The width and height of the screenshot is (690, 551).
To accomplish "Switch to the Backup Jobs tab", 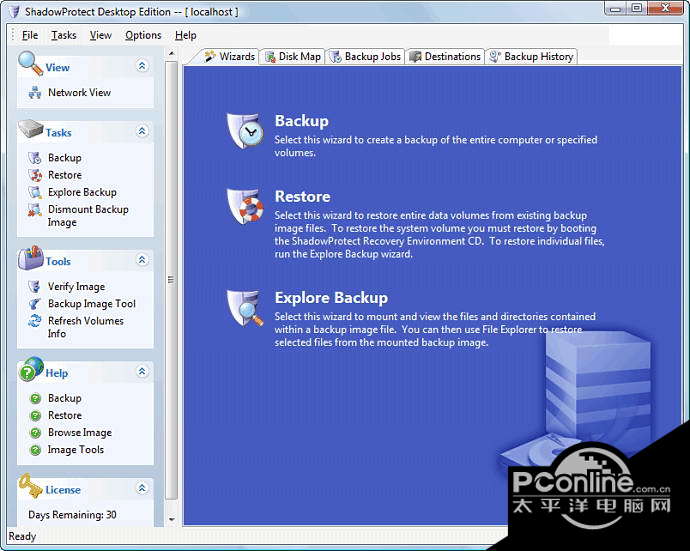I will click(x=365, y=57).
